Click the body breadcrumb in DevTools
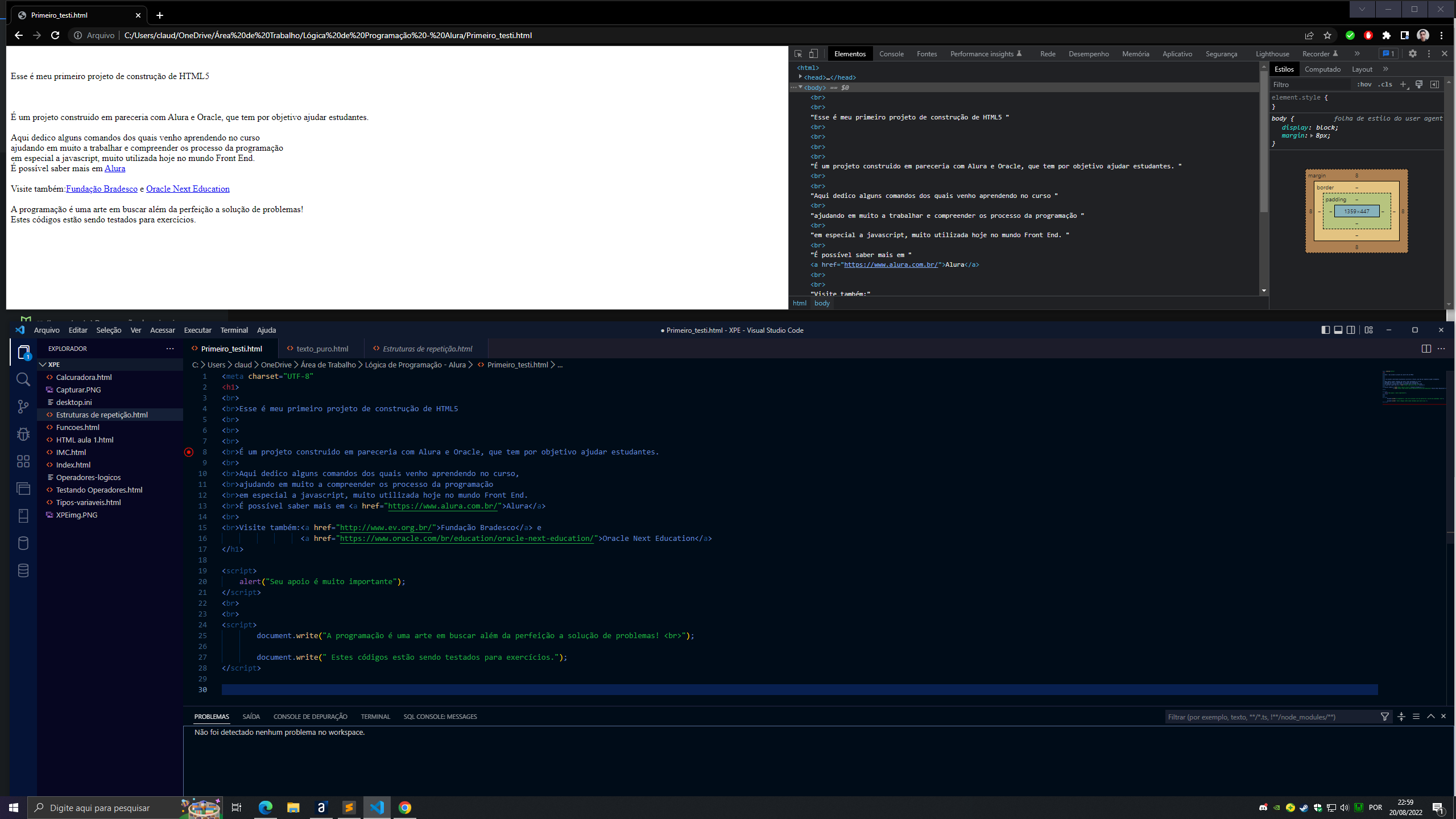 pos(822,303)
